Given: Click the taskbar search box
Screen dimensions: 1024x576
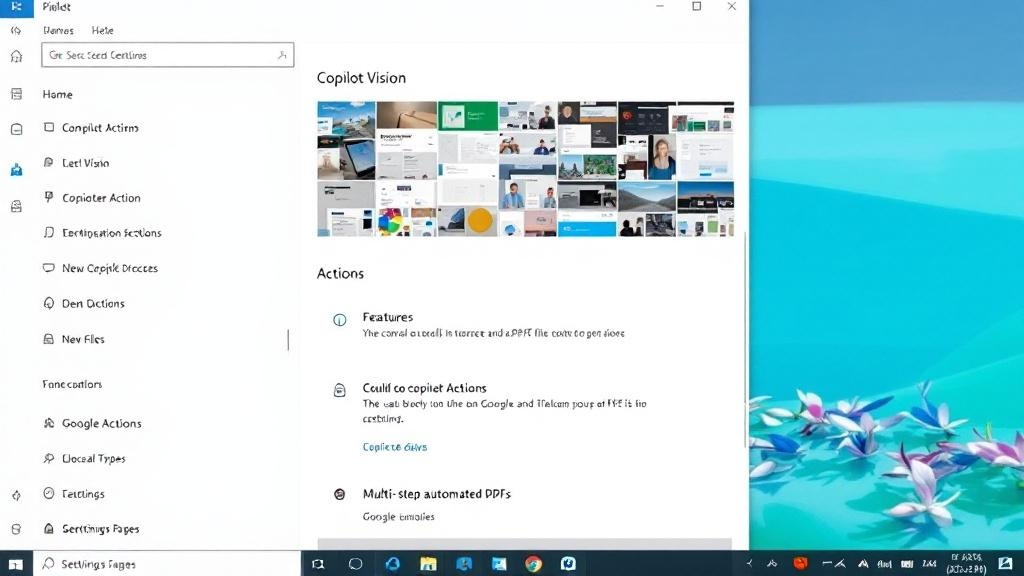Looking at the screenshot, I should (167, 564).
